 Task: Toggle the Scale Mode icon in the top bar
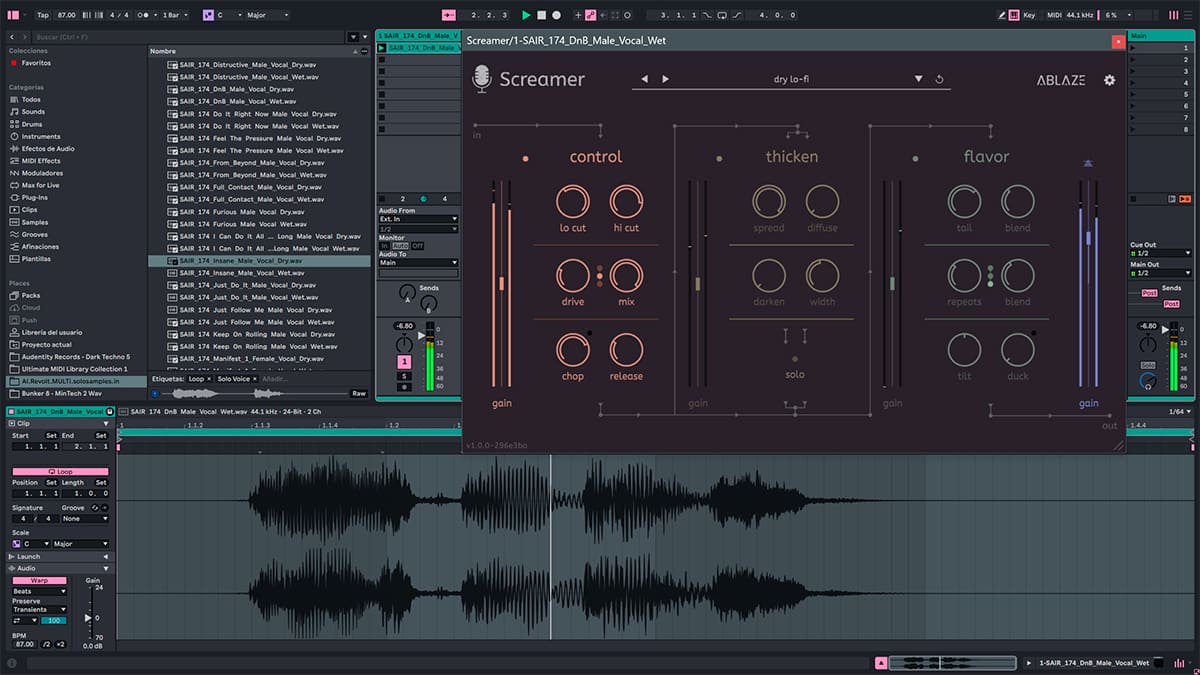tap(208, 15)
